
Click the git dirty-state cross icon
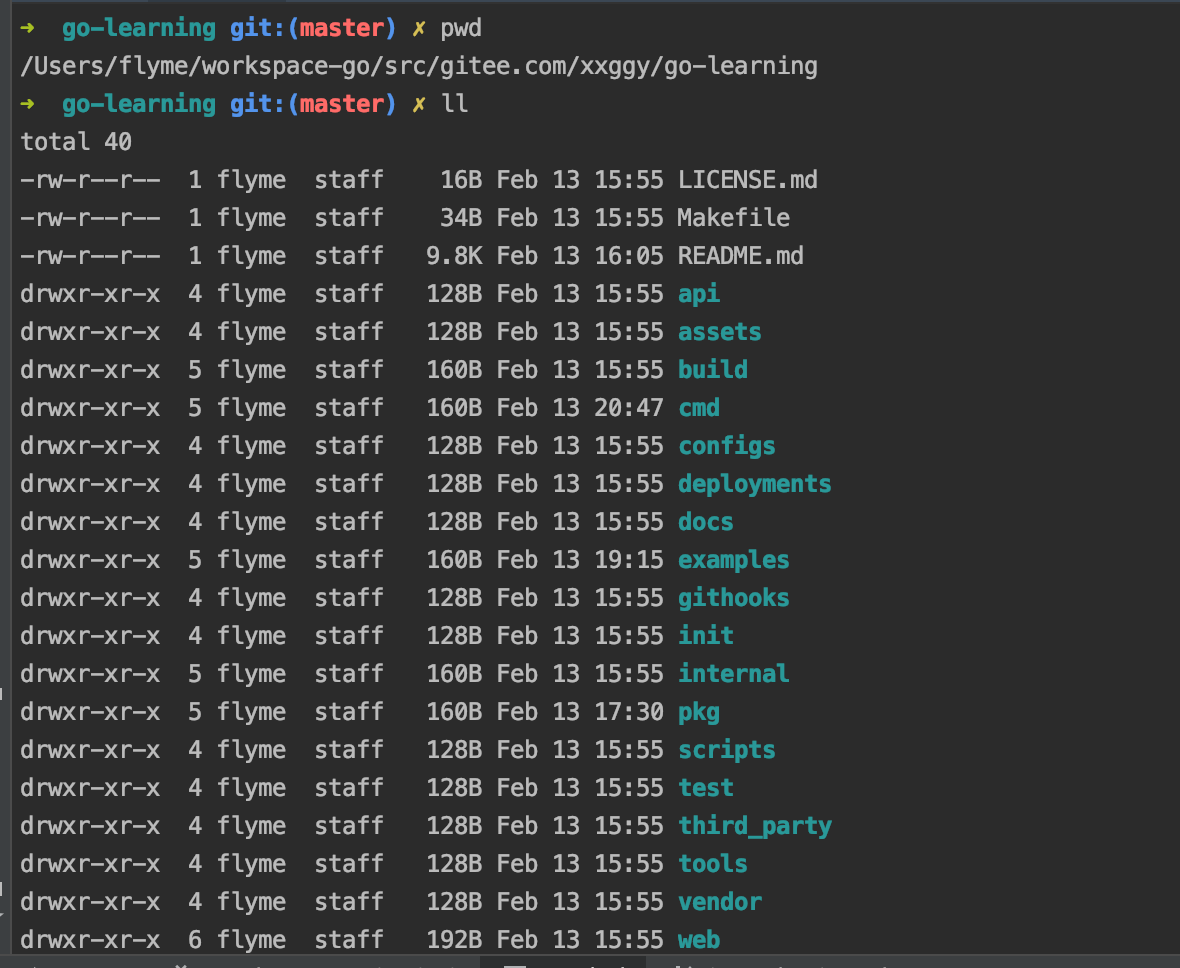pyautogui.click(x=418, y=27)
